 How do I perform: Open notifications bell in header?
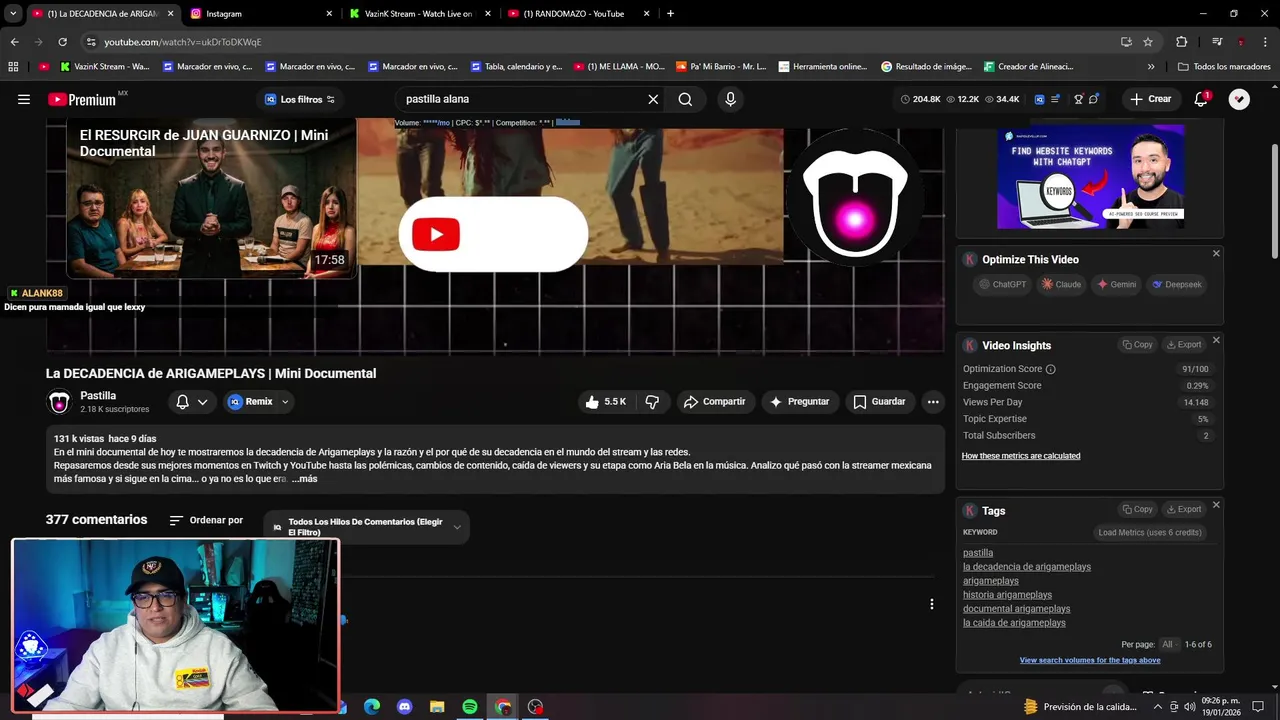click(x=1201, y=99)
